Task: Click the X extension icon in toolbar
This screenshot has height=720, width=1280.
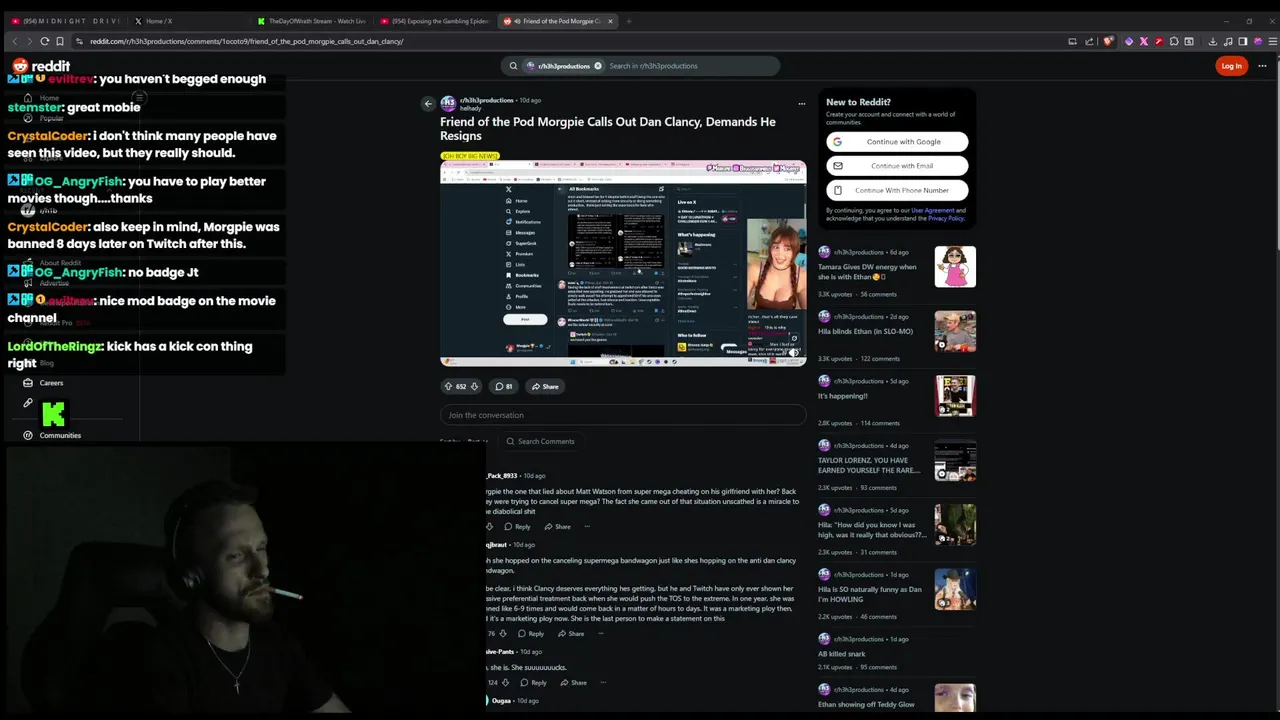Action: click(x=1144, y=41)
